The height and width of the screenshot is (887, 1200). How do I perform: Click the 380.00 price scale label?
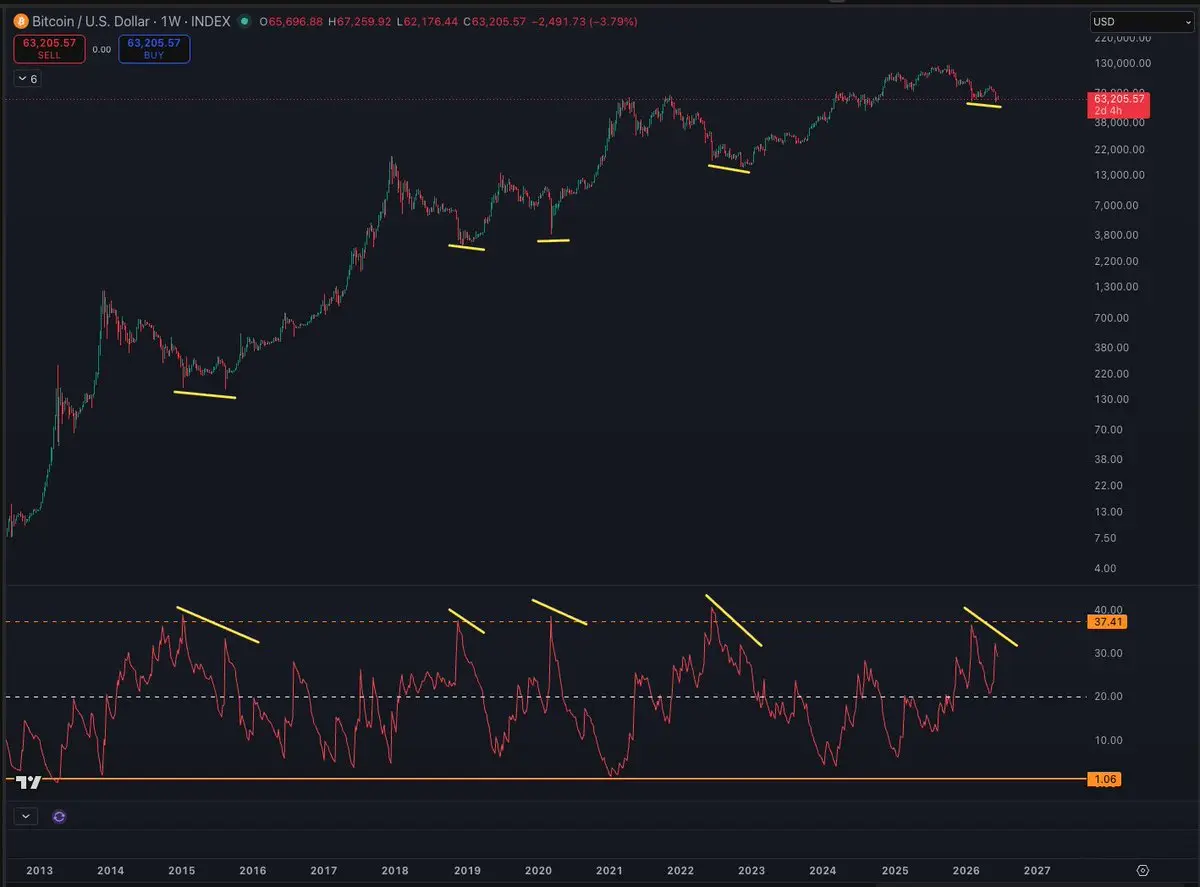[1112, 348]
